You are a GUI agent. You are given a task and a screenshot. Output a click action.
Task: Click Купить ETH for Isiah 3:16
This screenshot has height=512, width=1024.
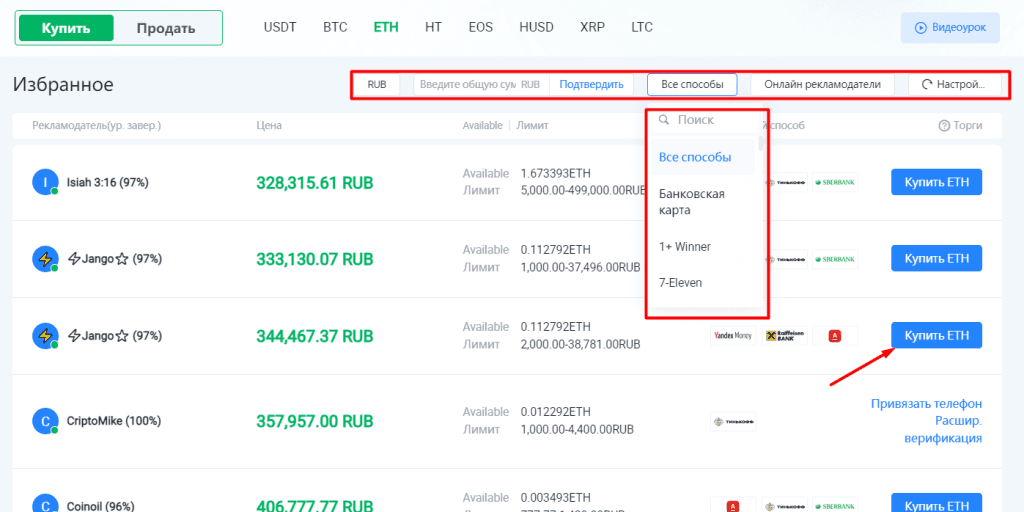936,182
